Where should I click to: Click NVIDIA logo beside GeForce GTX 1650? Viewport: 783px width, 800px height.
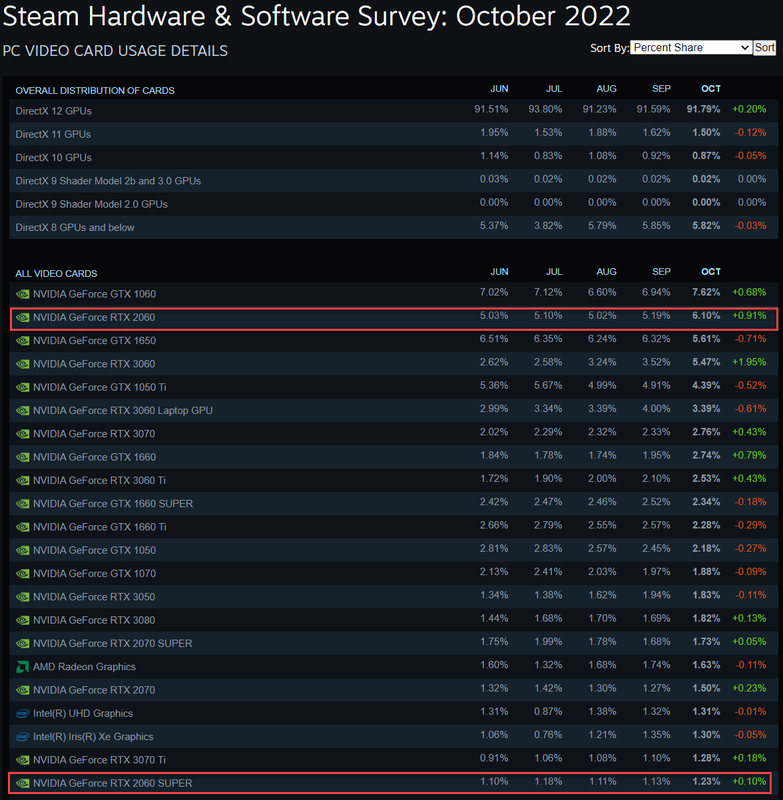[22, 341]
